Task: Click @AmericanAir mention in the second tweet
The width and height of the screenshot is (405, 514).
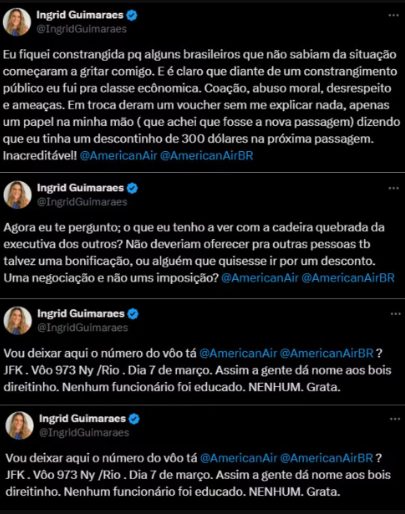Action: tap(260, 278)
